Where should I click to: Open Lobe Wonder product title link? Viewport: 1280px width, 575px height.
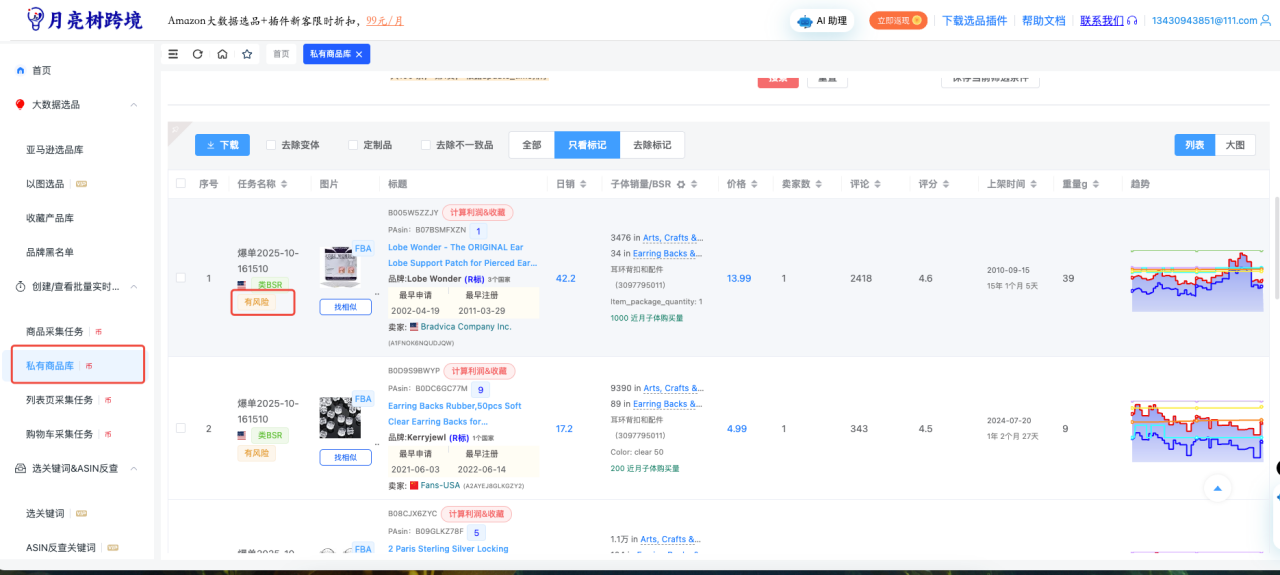[x=455, y=247]
